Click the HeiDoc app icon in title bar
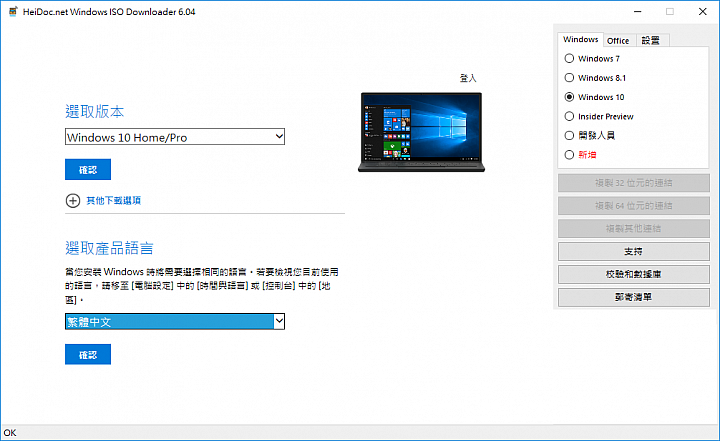Image resolution: width=720 pixels, height=441 pixels. (x=12, y=11)
